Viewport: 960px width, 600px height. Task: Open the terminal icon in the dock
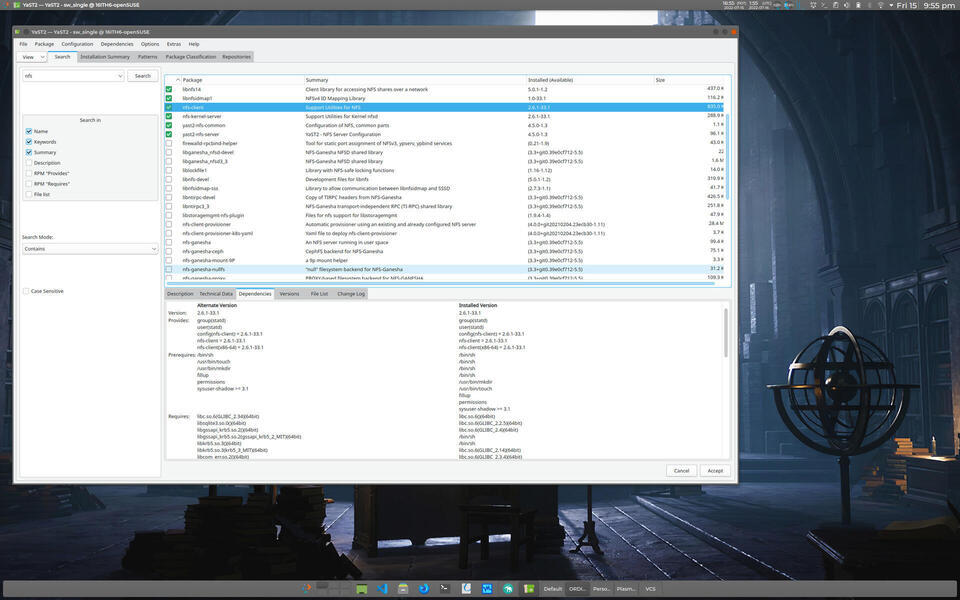tap(445, 588)
